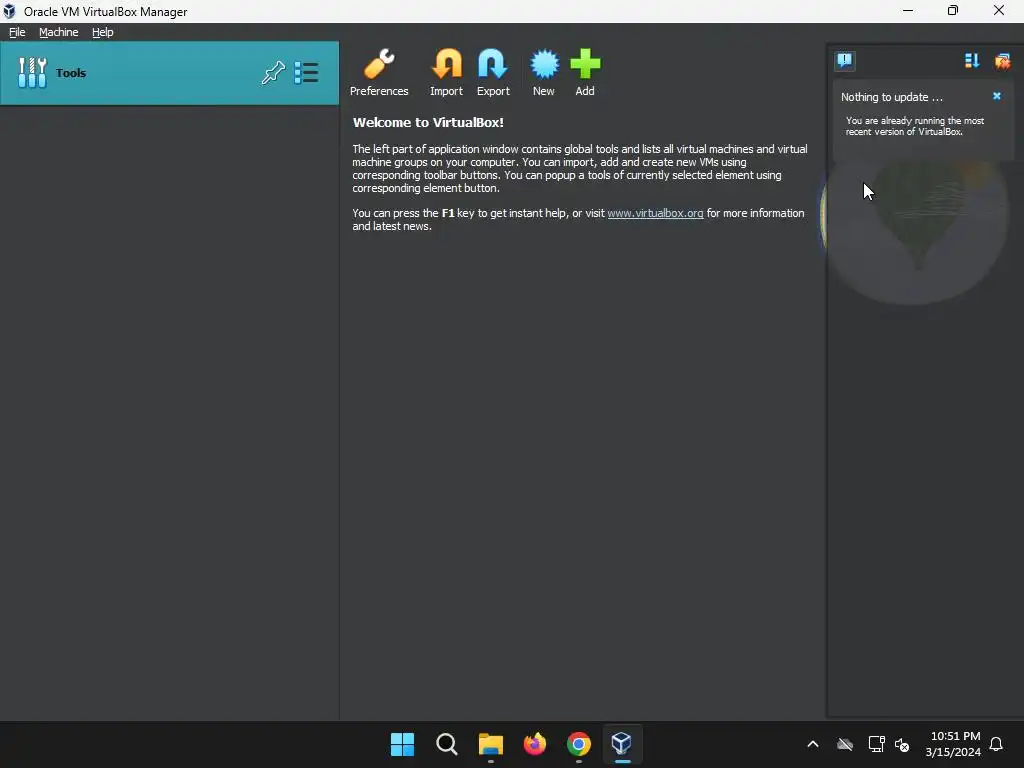
Task: Open the File menu
Action: pyautogui.click(x=17, y=32)
